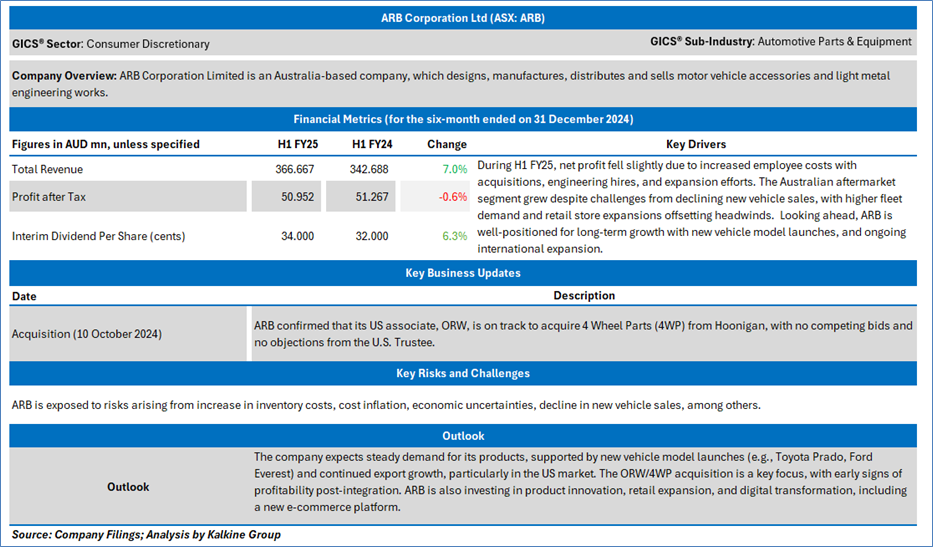Click the ORW 4 Wheel Parts acquisition description
The width and height of the screenshot is (933, 547).
pyautogui.click(x=583, y=334)
